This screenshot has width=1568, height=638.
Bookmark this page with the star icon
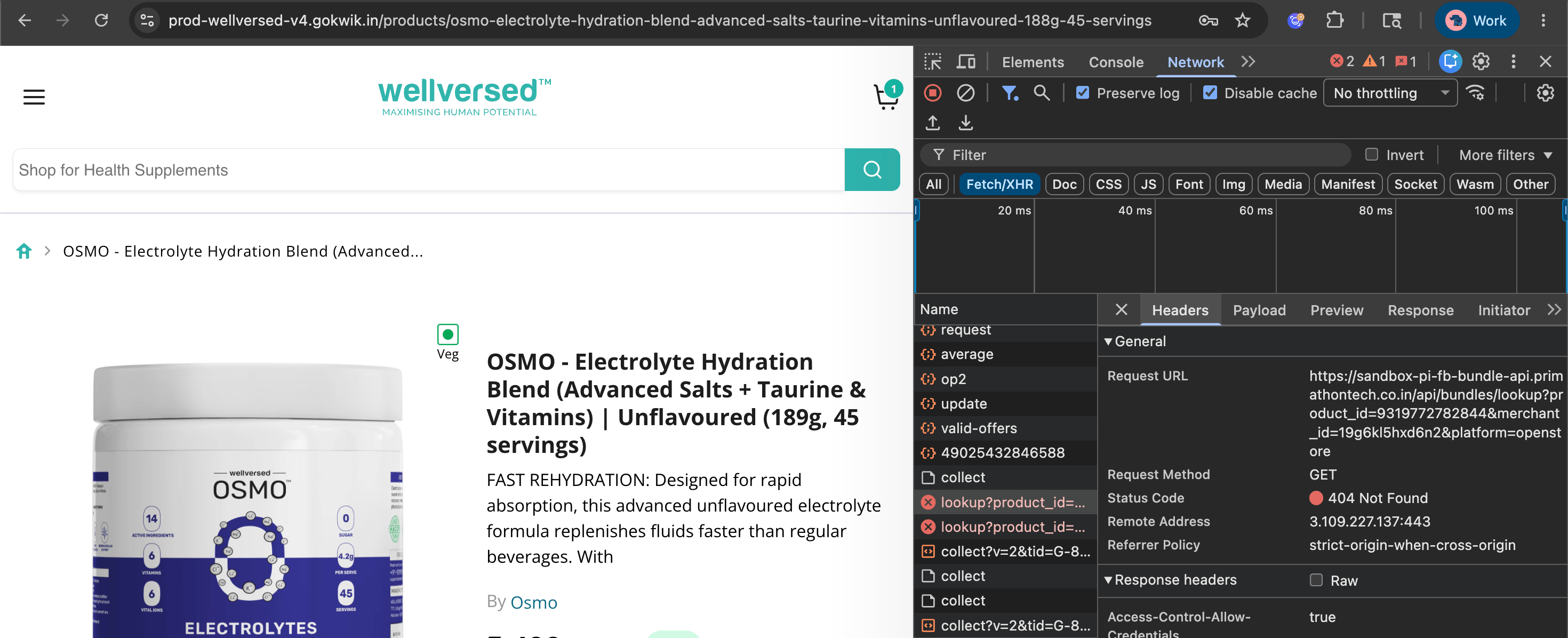[x=1242, y=21]
